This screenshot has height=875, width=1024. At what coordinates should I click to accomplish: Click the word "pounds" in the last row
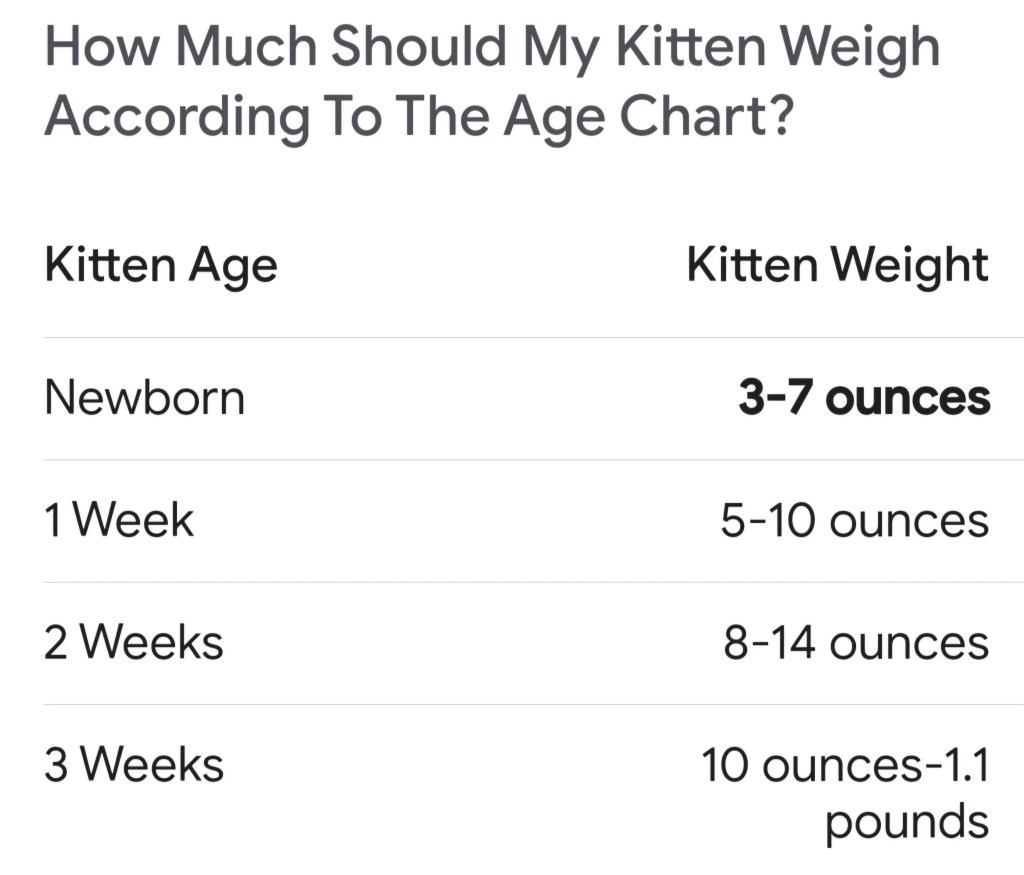coord(907,822)
